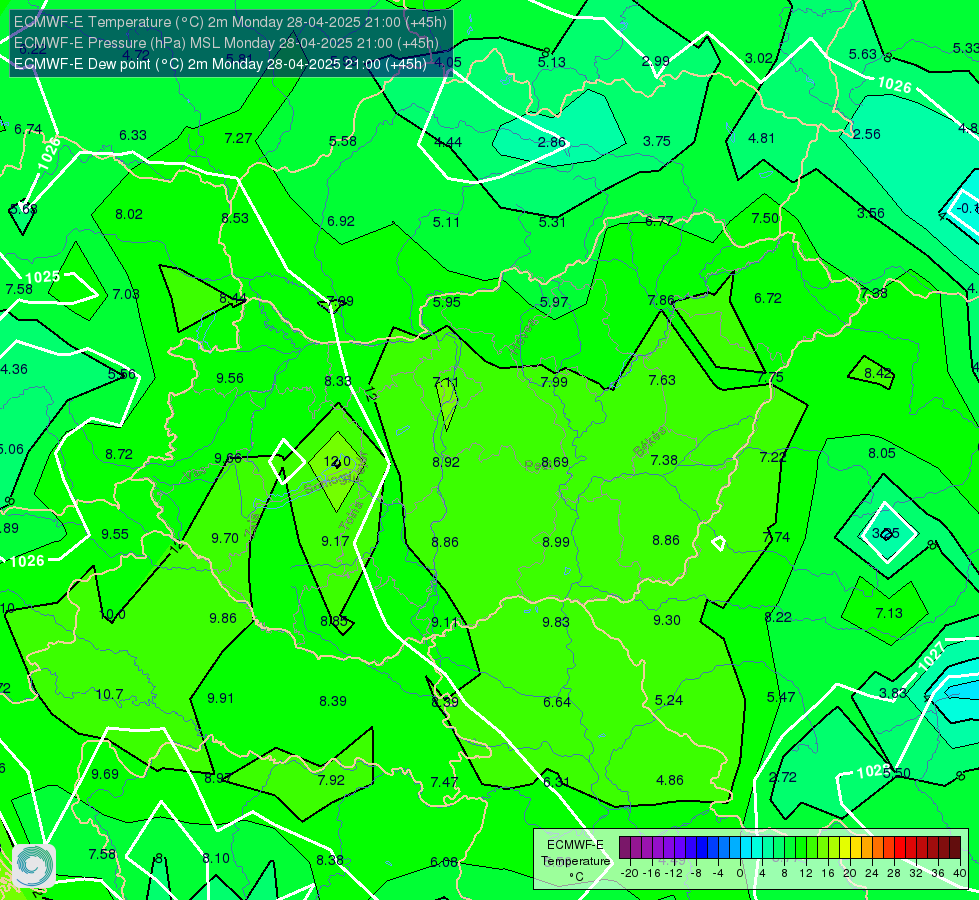Click the 7.27 temperature value
The width and height of the screenshot is (979, 900).
click(238, 138)
